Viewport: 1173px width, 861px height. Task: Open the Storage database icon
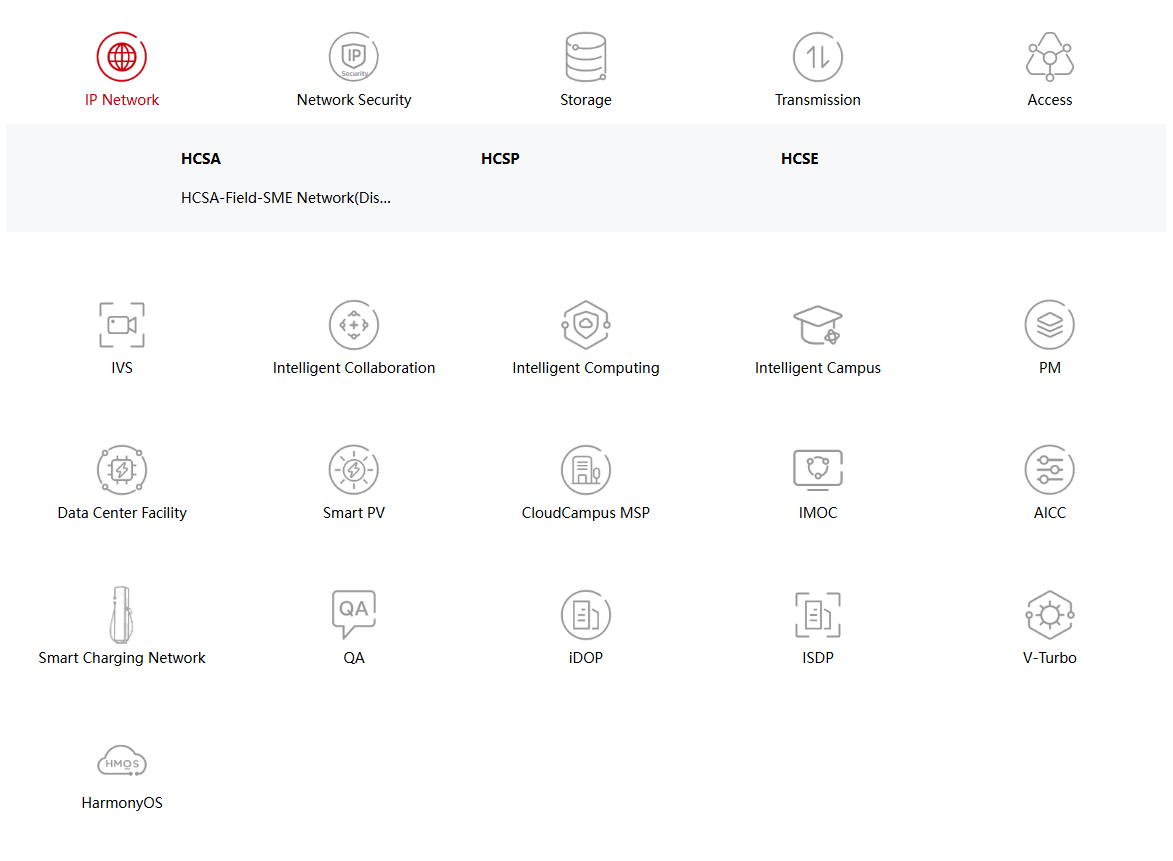click(x=586, y=57)
